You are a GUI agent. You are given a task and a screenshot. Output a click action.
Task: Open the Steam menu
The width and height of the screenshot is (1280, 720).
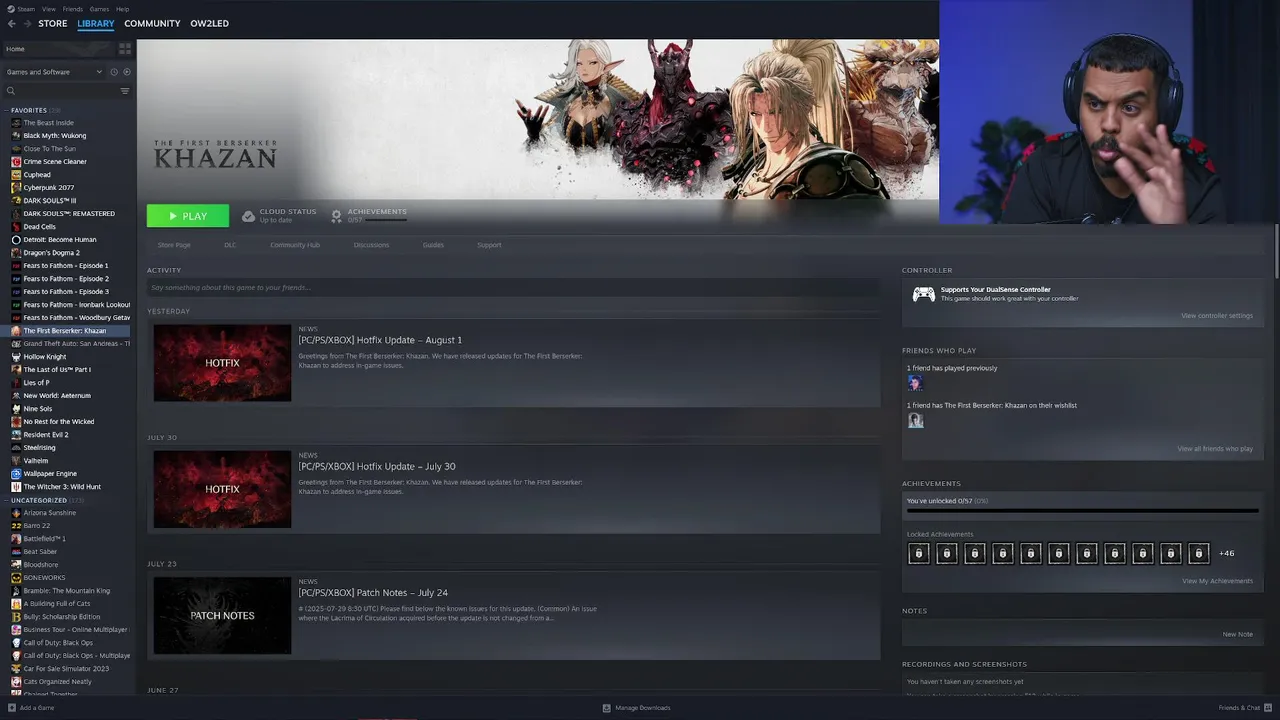pos(26,9)
